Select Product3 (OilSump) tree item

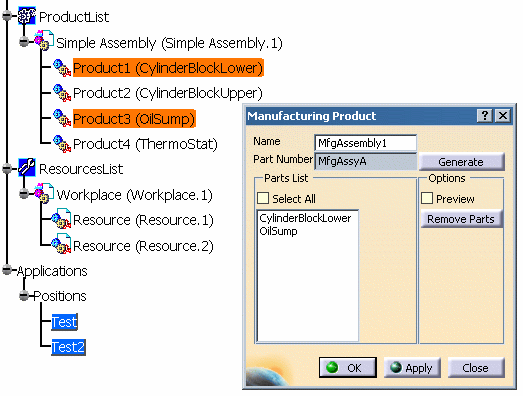click(x=134, y=119)
